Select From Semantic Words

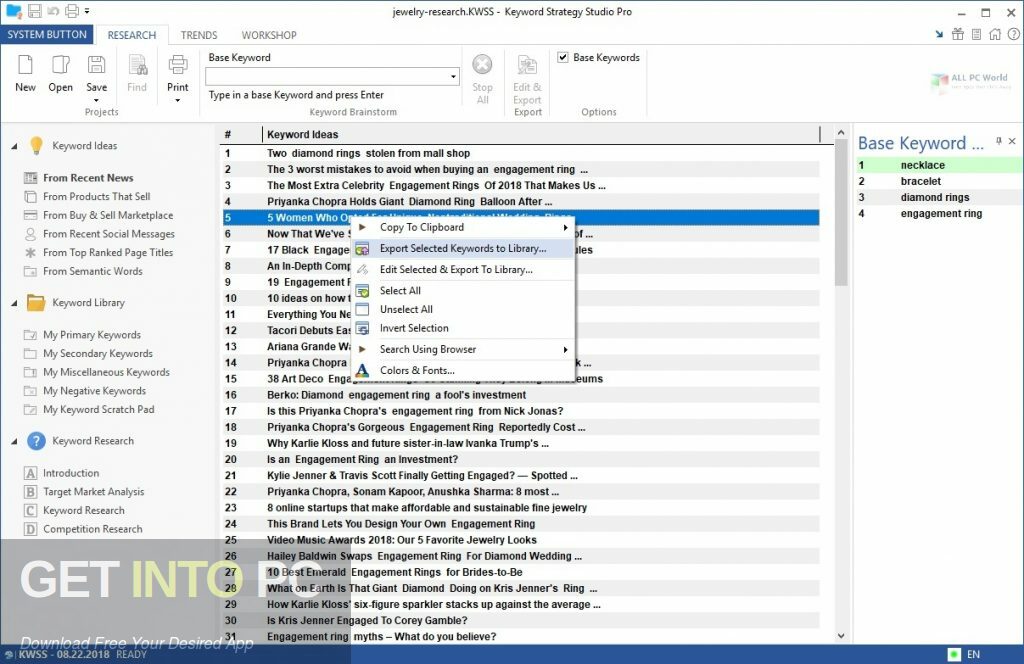[x=93, y=271]
